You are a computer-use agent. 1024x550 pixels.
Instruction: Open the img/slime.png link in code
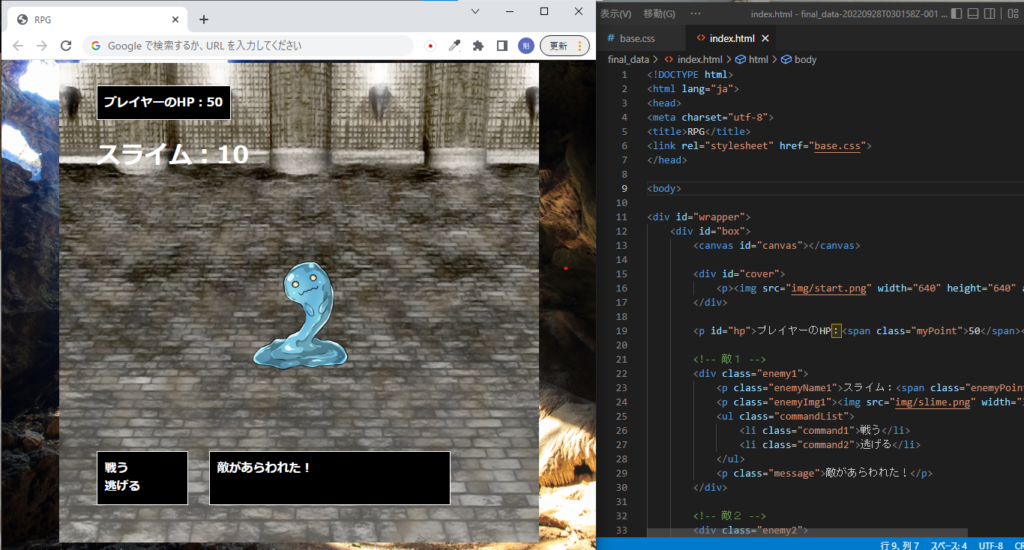pos(932,402)
